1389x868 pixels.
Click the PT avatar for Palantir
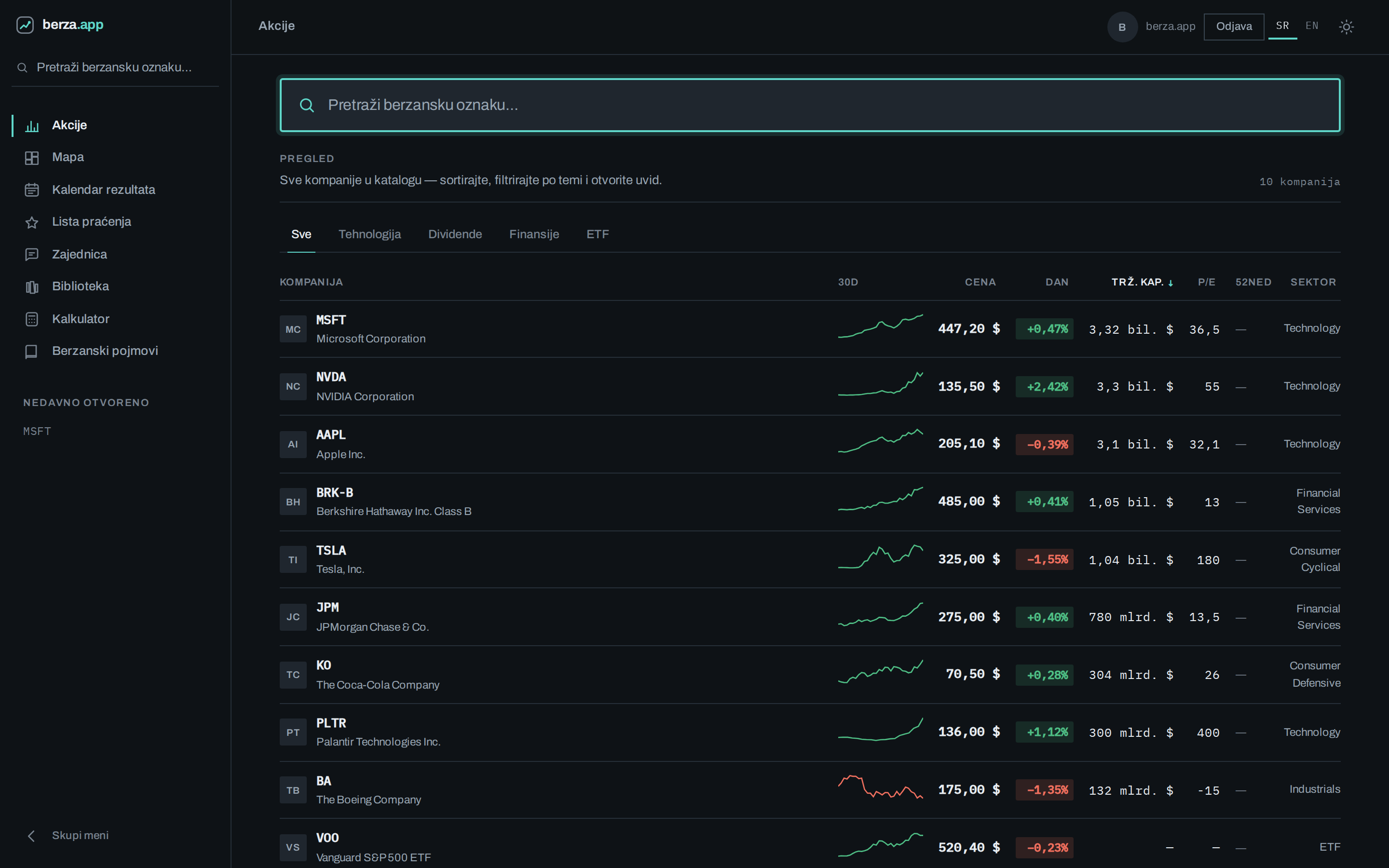[293, 732]
